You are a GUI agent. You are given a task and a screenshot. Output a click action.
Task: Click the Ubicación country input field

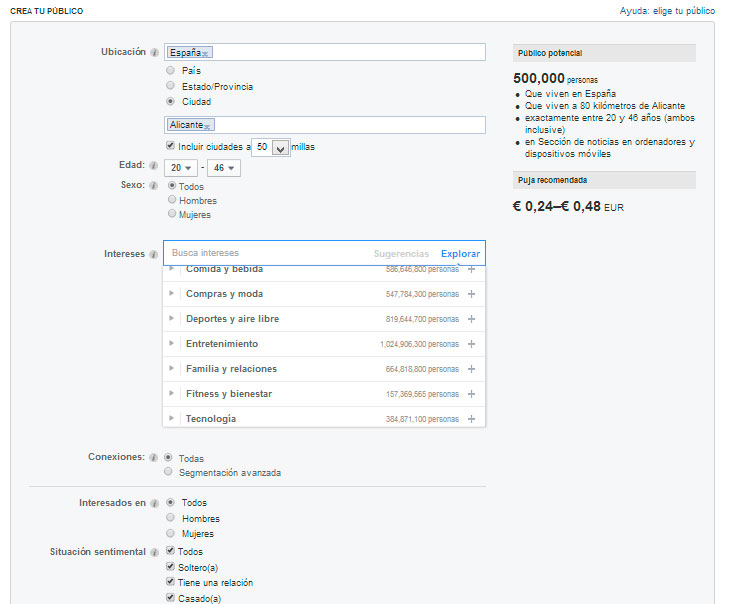(x=325, y=52)
